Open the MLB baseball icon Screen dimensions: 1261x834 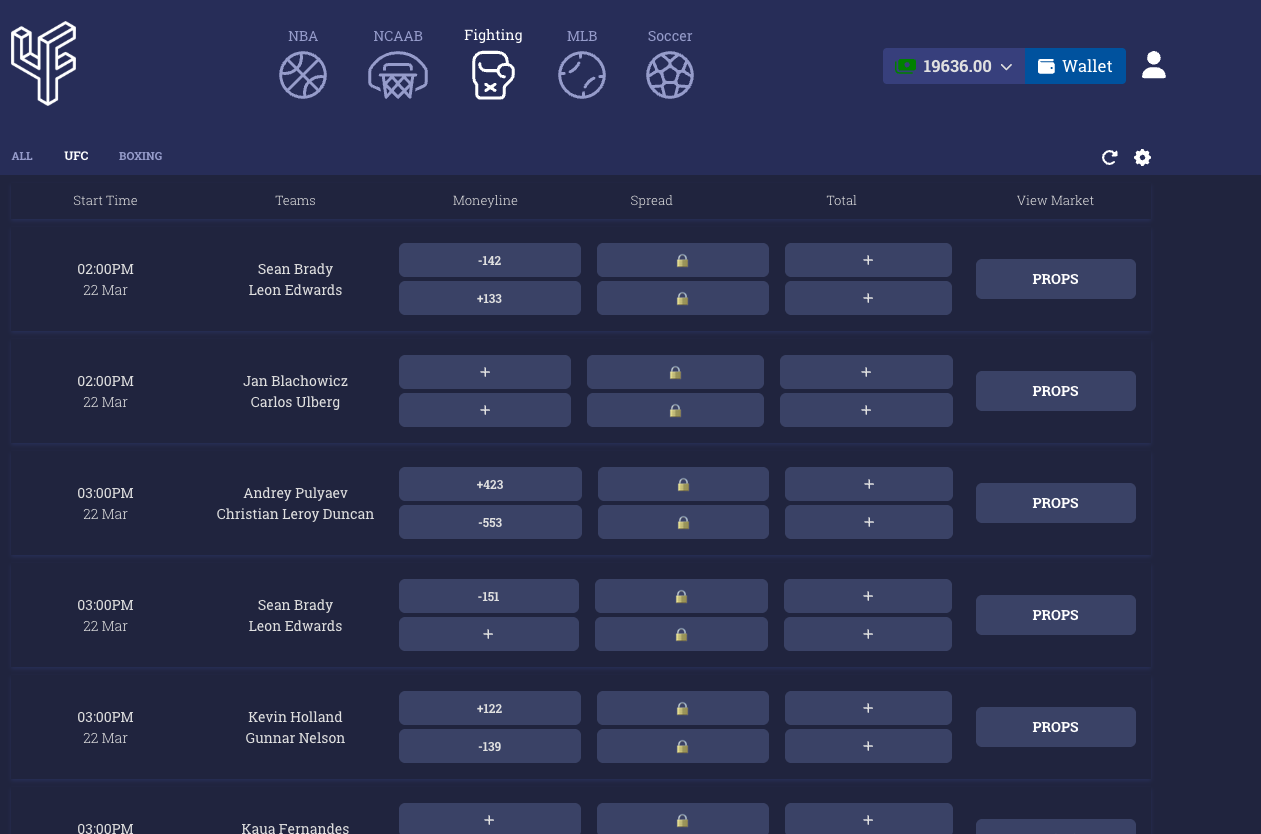pyautogui.click(x=582, y=75)
